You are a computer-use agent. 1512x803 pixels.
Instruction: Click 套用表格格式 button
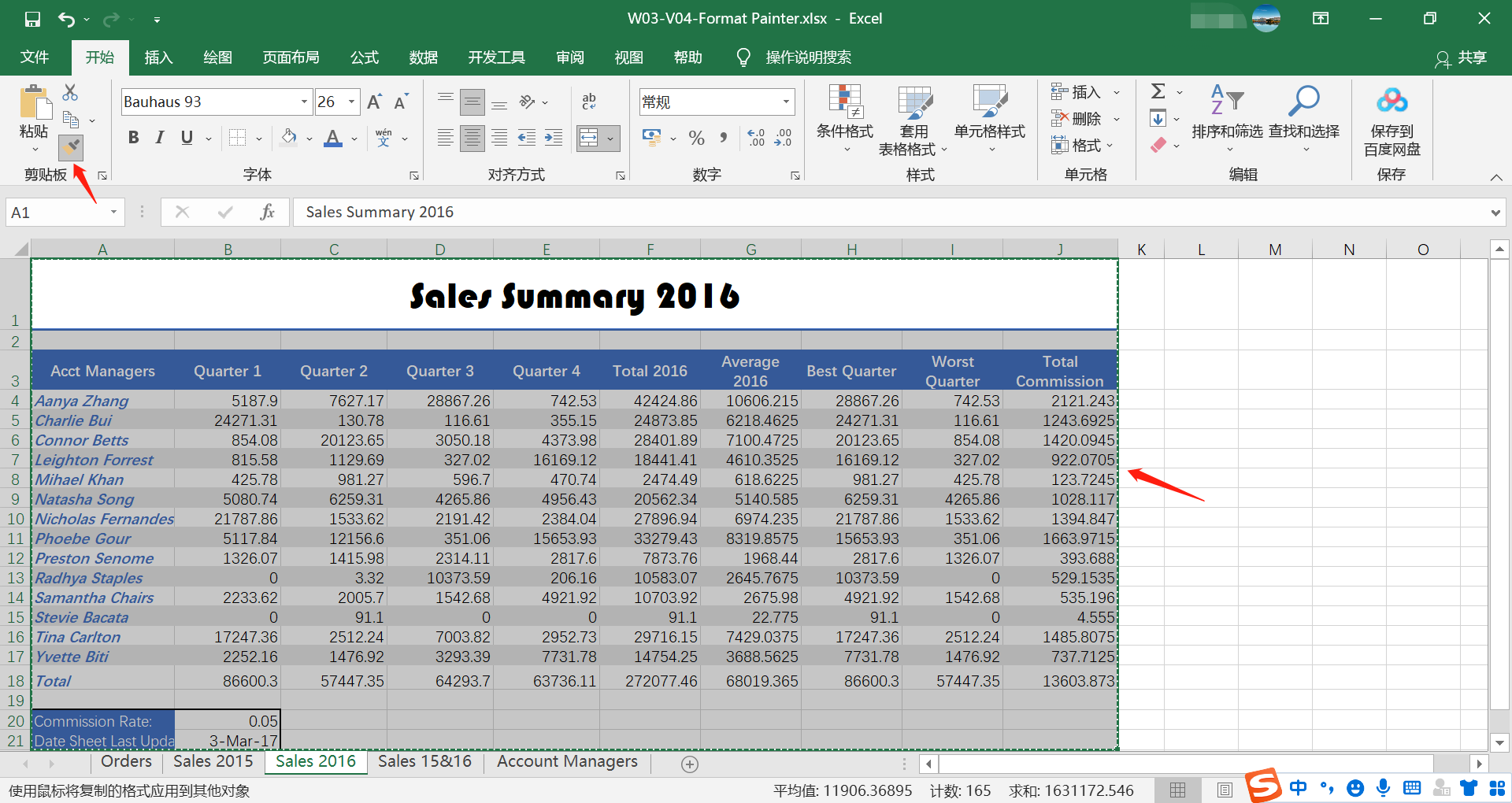tap(913, 120)
